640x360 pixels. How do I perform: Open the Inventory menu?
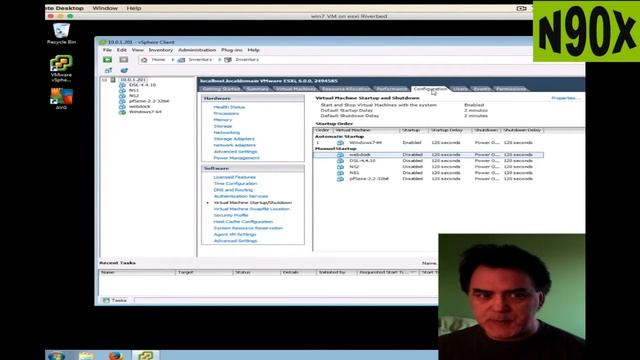tap(161, 50)
